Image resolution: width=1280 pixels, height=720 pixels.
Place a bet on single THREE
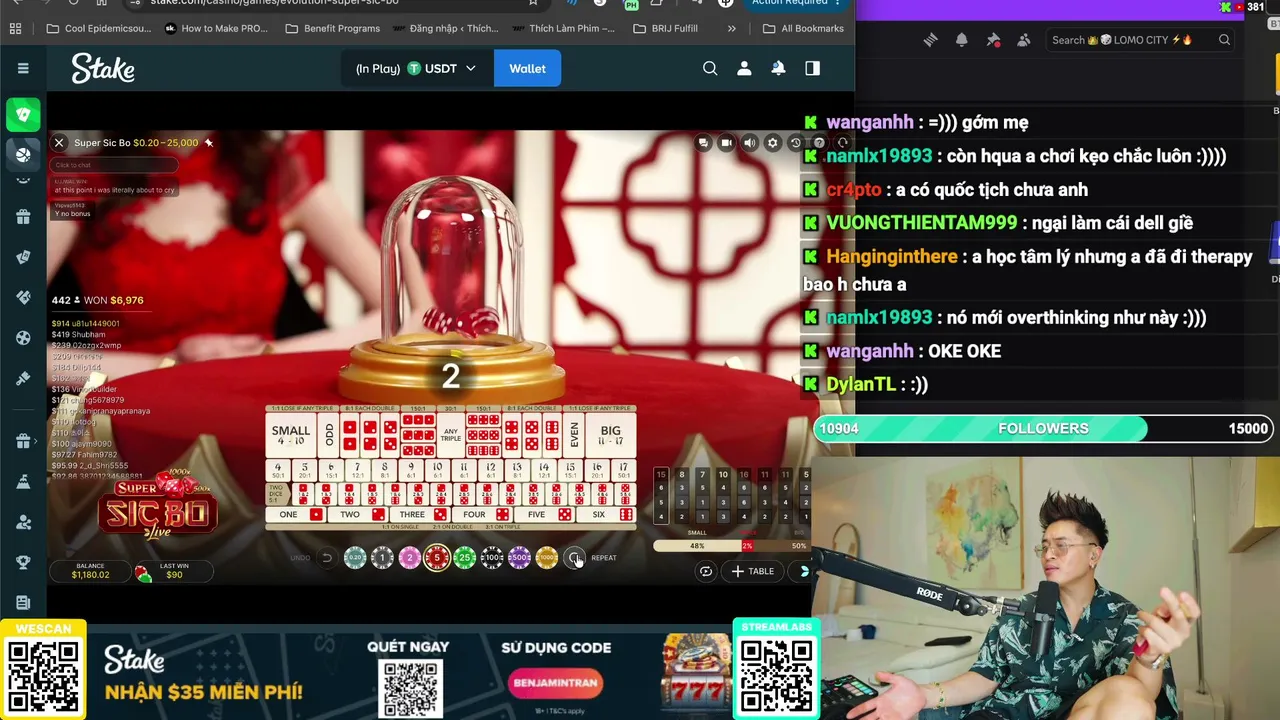pos(420,515)
